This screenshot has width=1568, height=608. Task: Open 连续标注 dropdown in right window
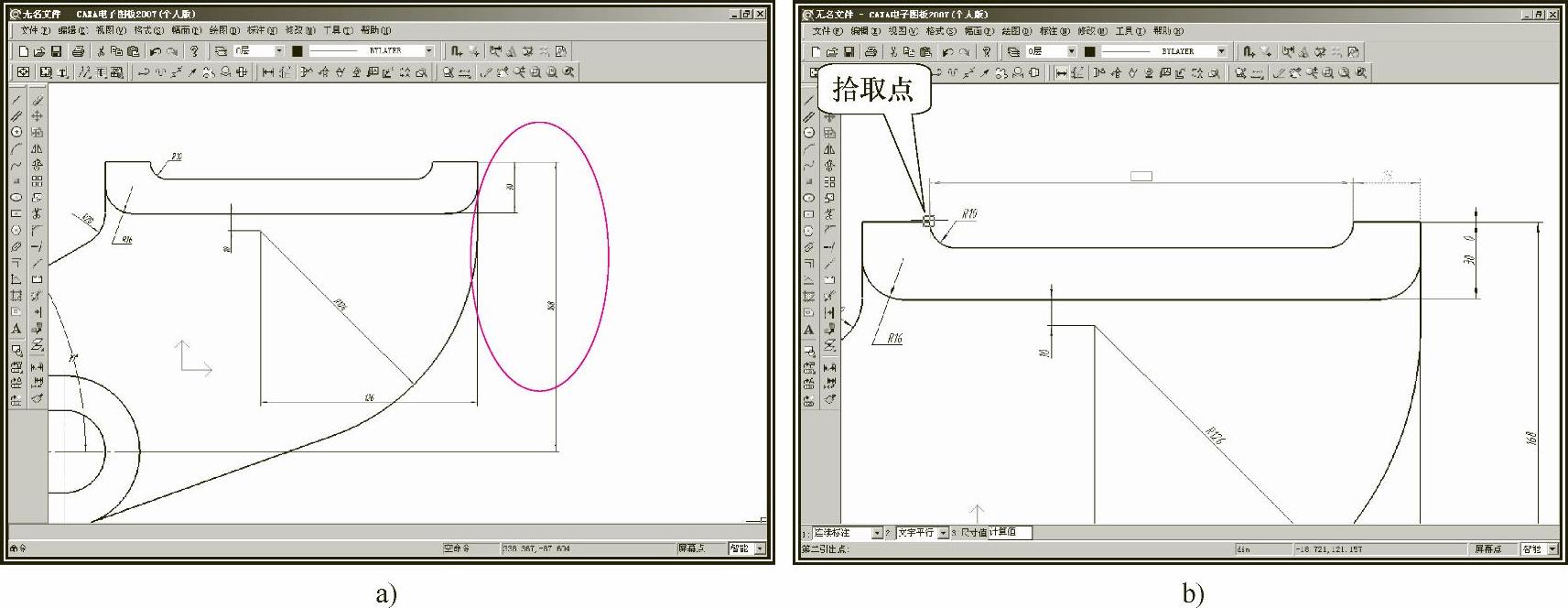pos(877,533)
